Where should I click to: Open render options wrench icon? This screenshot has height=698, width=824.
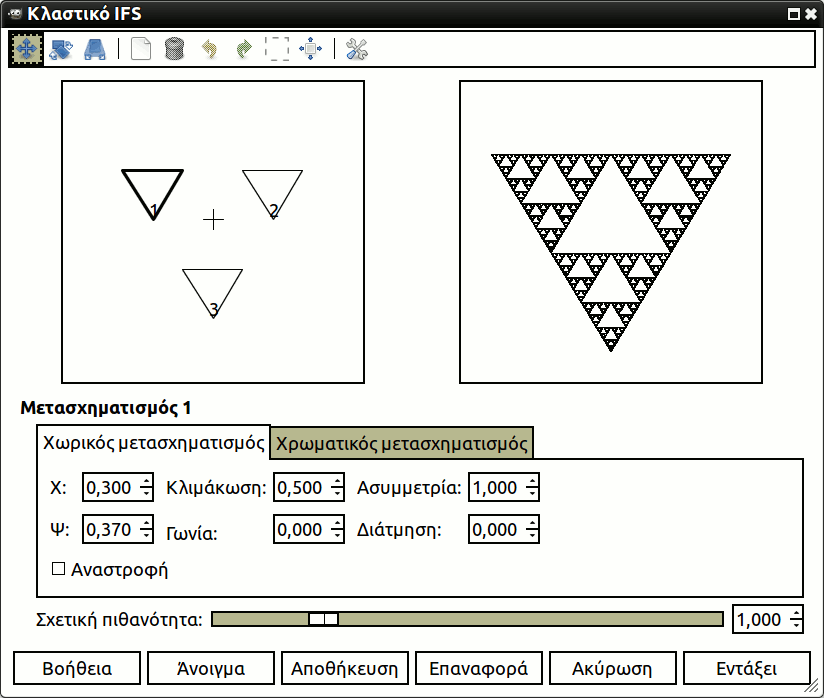[357, 49]
